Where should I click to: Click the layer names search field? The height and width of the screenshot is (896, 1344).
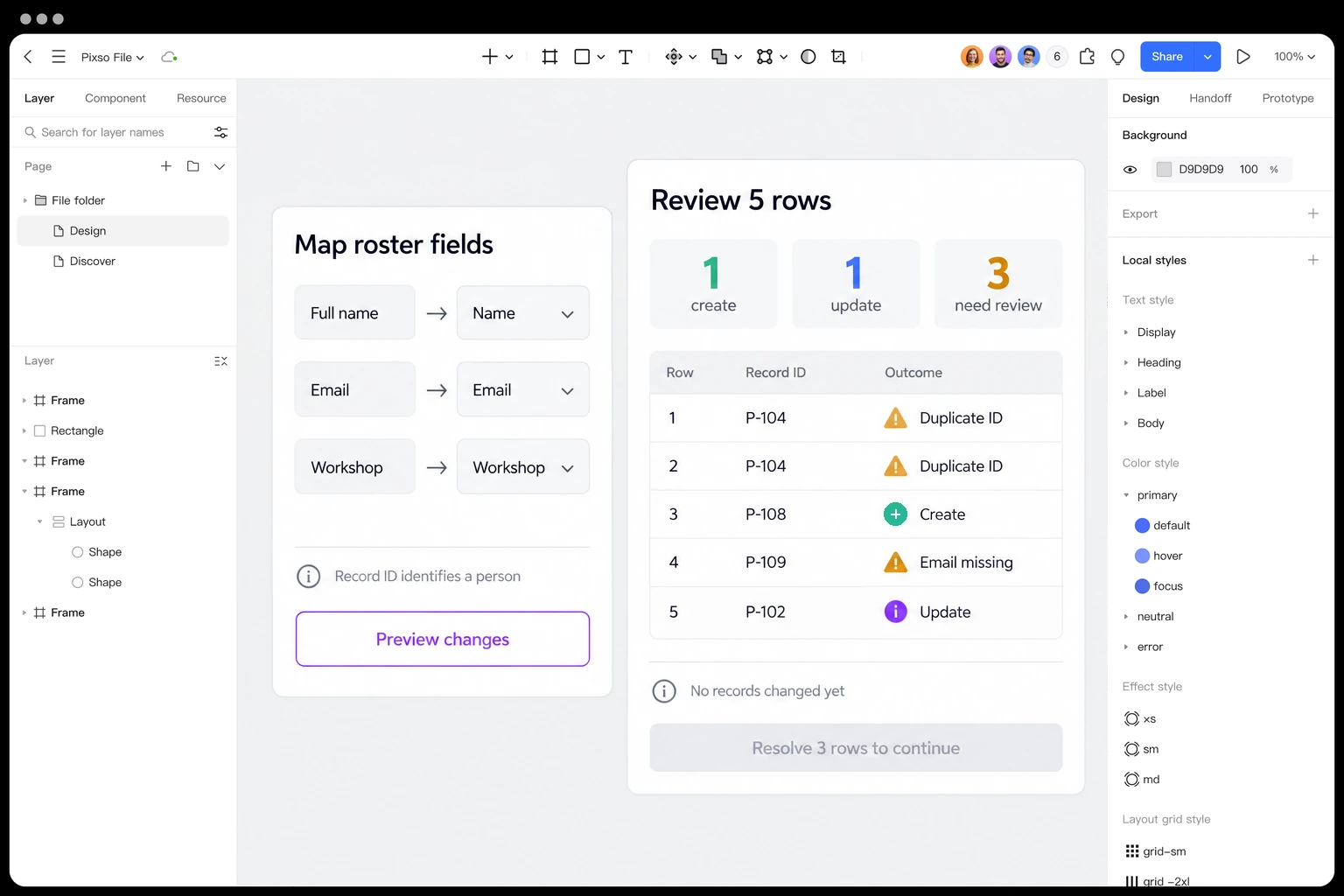click(x=114, y=132)
